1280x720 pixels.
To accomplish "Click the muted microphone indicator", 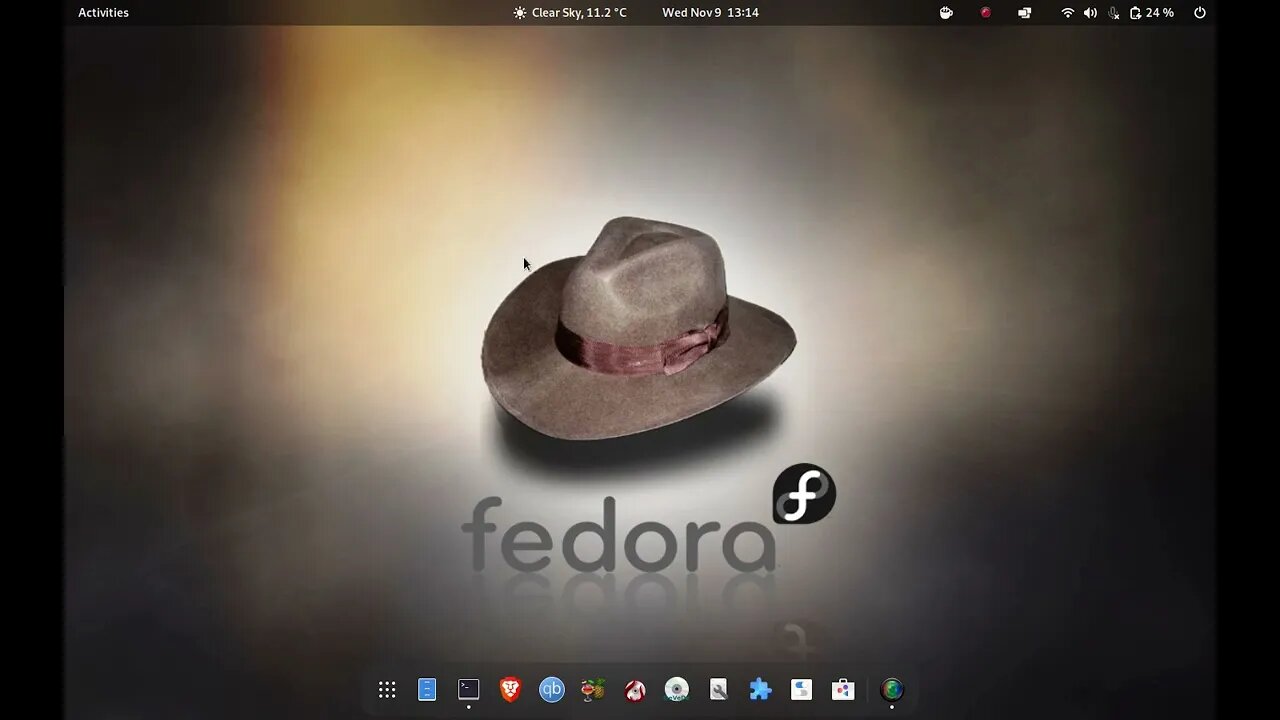I will [1113, 13].
